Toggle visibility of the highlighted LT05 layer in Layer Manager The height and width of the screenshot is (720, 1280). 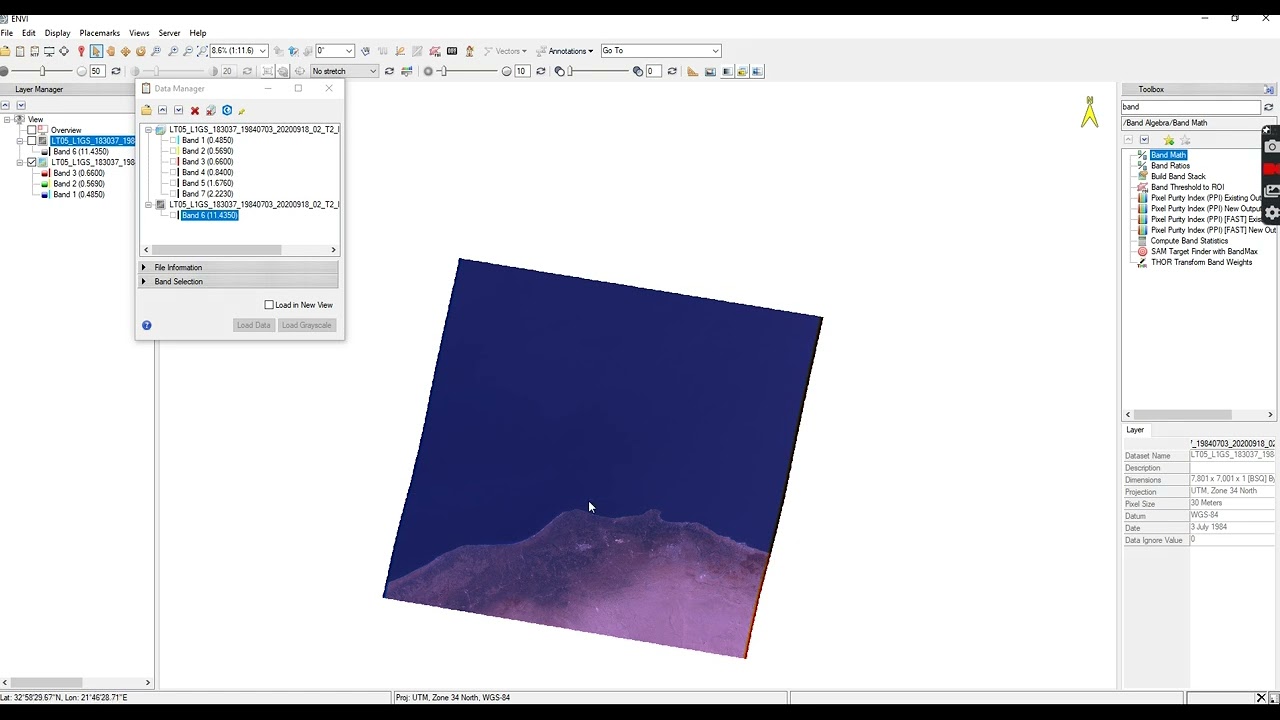pos(32,141)
